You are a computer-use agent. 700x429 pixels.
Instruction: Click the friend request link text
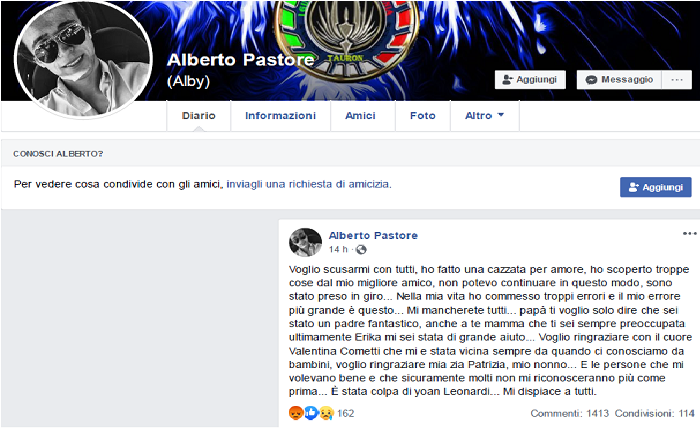tap(308, 184)
